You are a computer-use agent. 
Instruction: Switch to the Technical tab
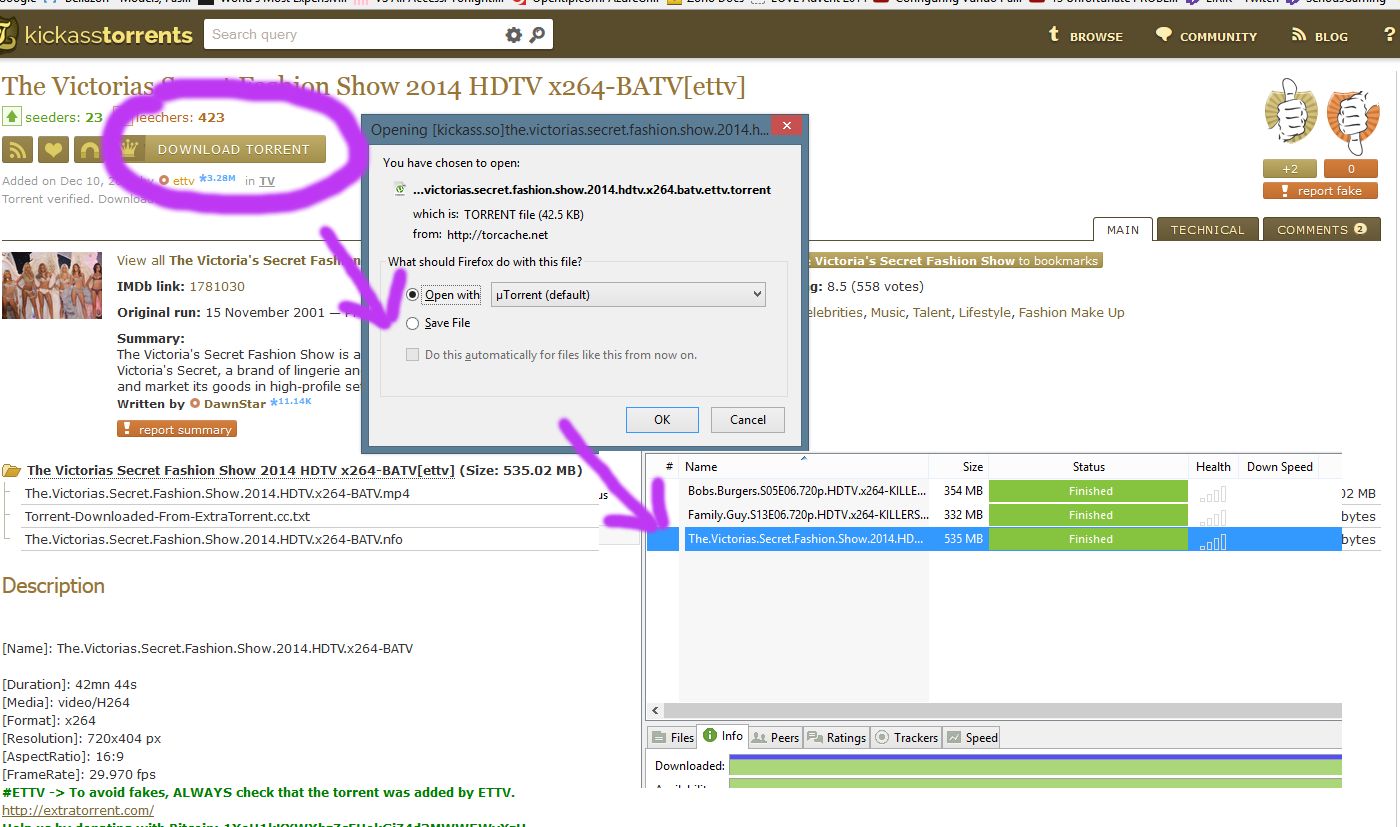coord(1207,230)
